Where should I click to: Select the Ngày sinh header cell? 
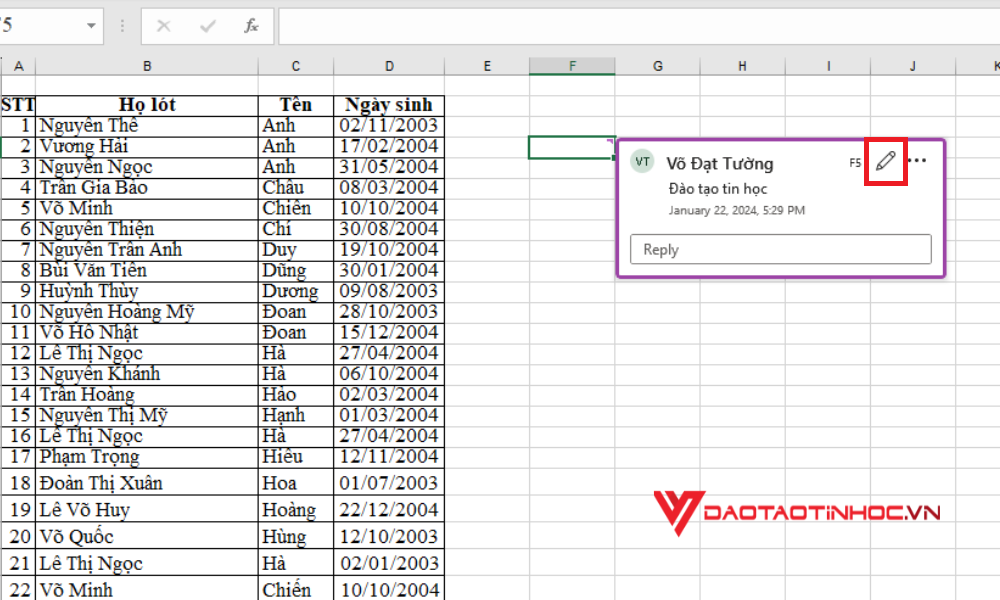coord(389,104)
